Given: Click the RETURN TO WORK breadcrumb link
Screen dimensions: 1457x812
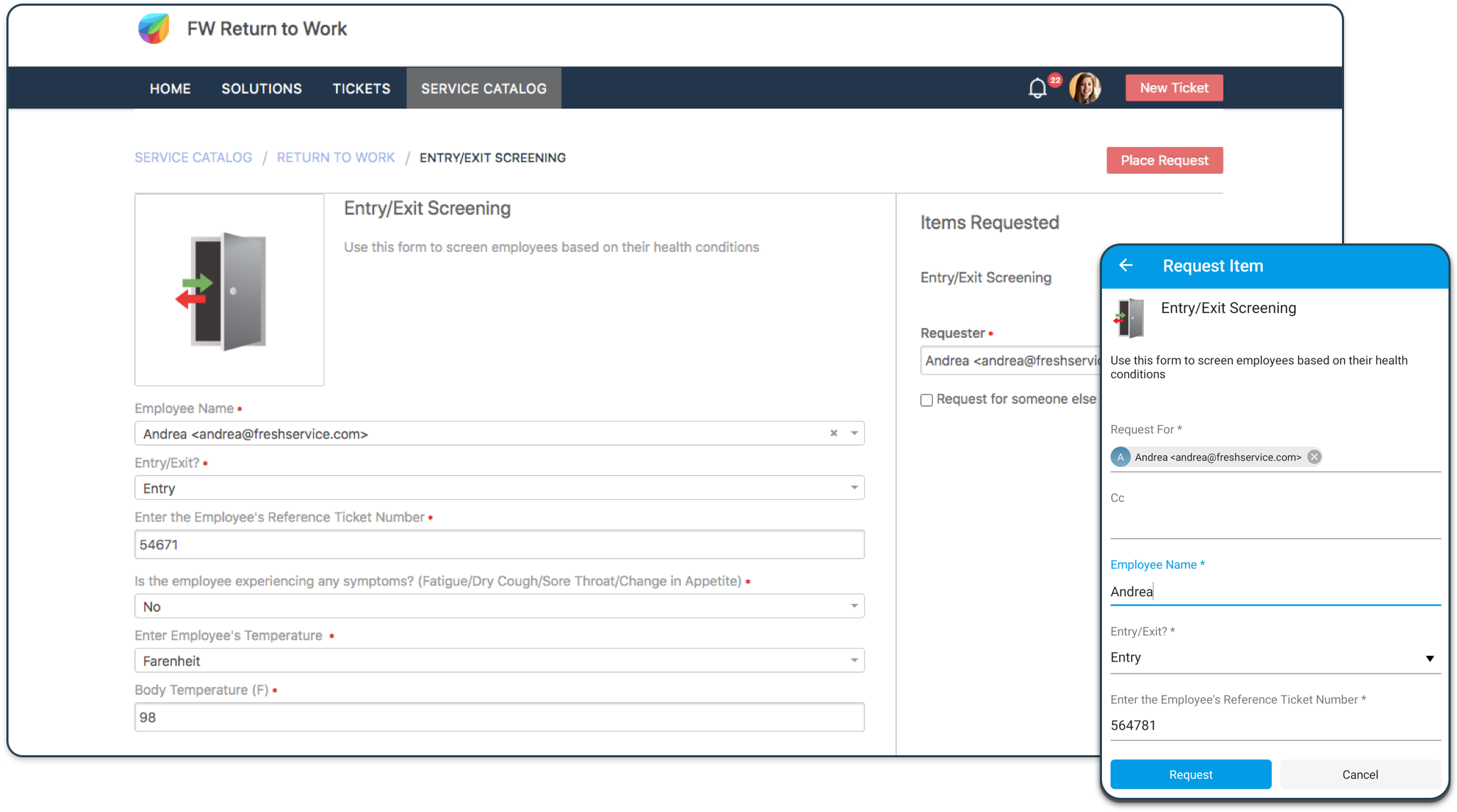Looking at the screenshot, I should point(335,158).
